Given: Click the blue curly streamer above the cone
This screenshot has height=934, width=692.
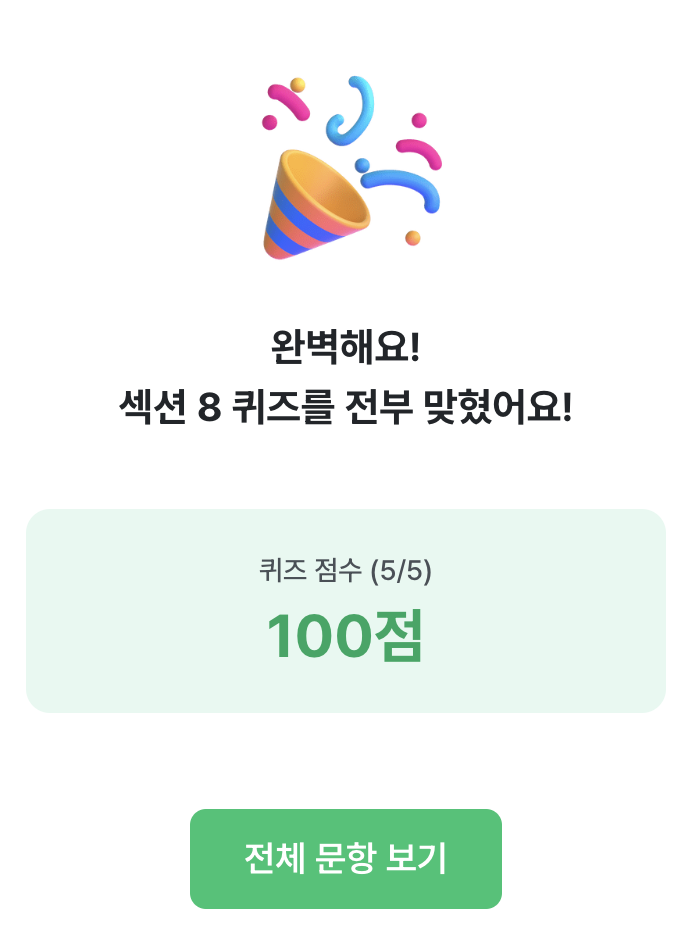Looking at the screenshot, I should tap(350, 108).
